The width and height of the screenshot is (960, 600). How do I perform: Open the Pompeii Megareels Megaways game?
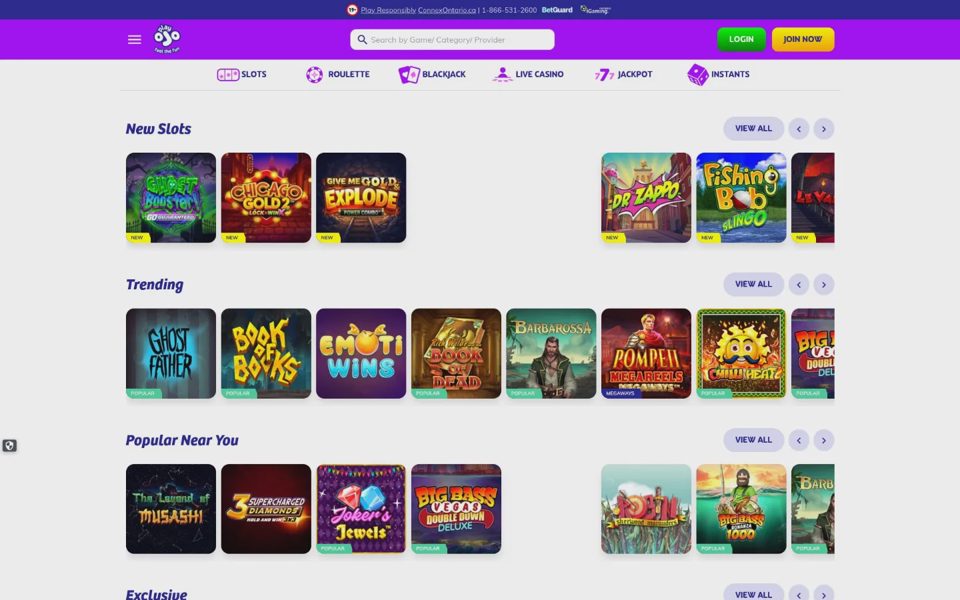coord(646,353)
